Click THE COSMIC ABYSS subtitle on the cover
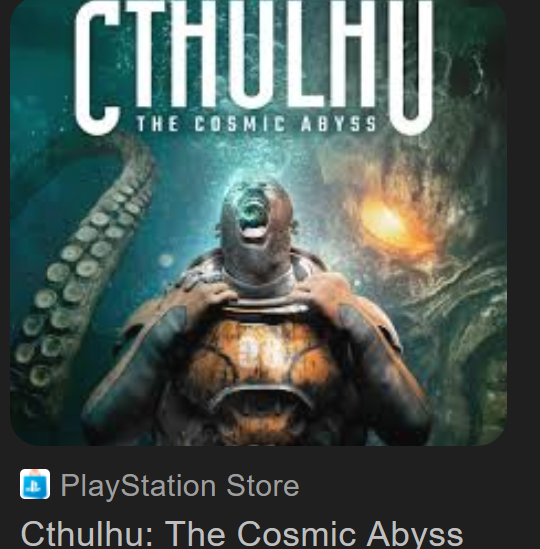This screenshot has width=540, height=549. [x=257, y=124]
